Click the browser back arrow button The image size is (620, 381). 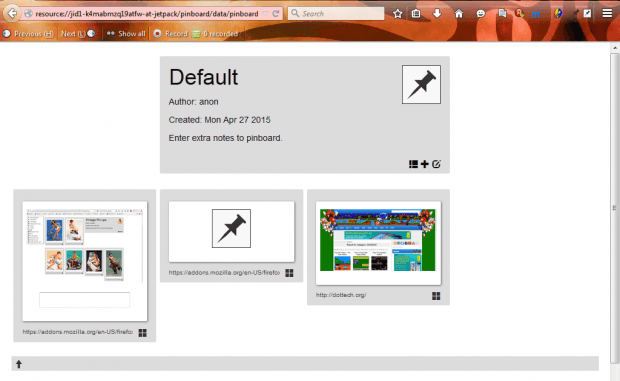coord(12,13)
